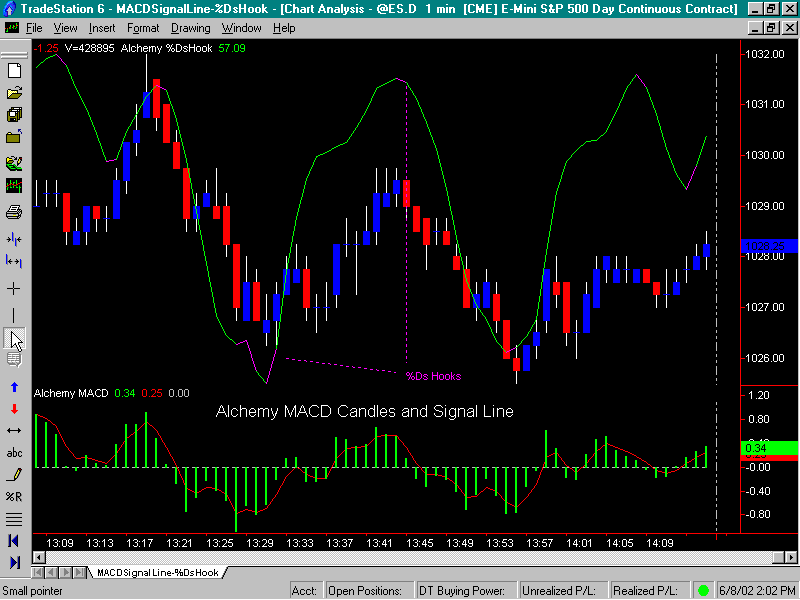Open the Insert menu
The width and height of the screenshot is (800, 600).
pyautogui.click(x=102, y=28)
